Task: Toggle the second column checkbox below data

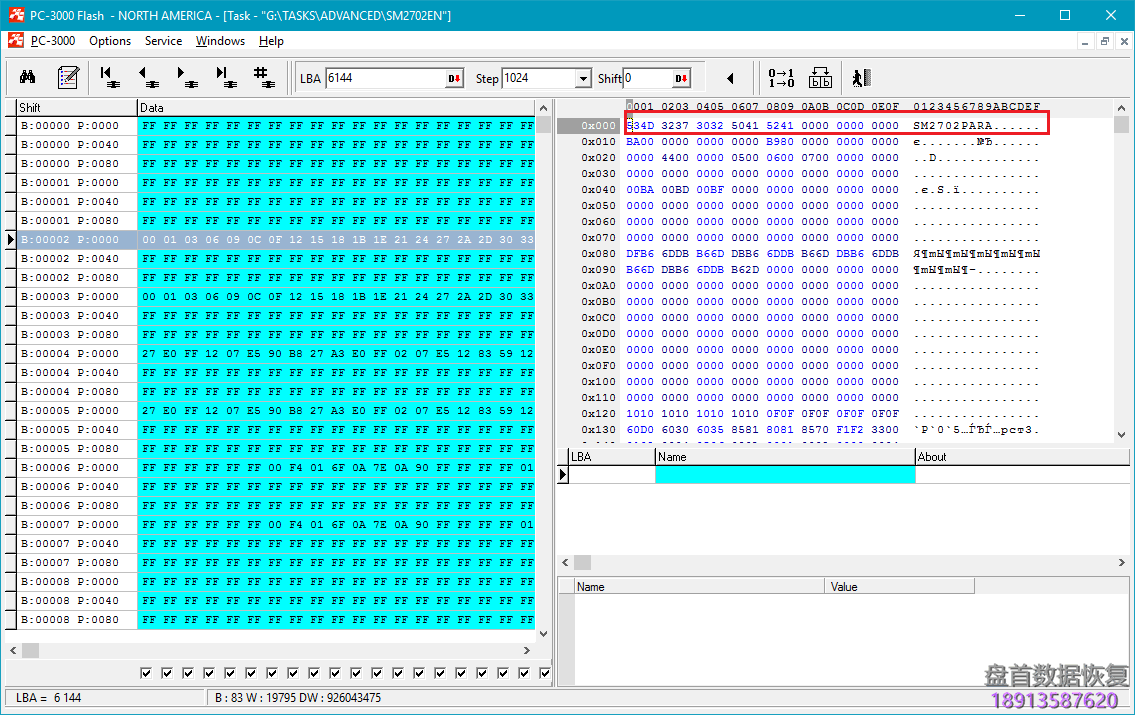Action: point(168,673)
